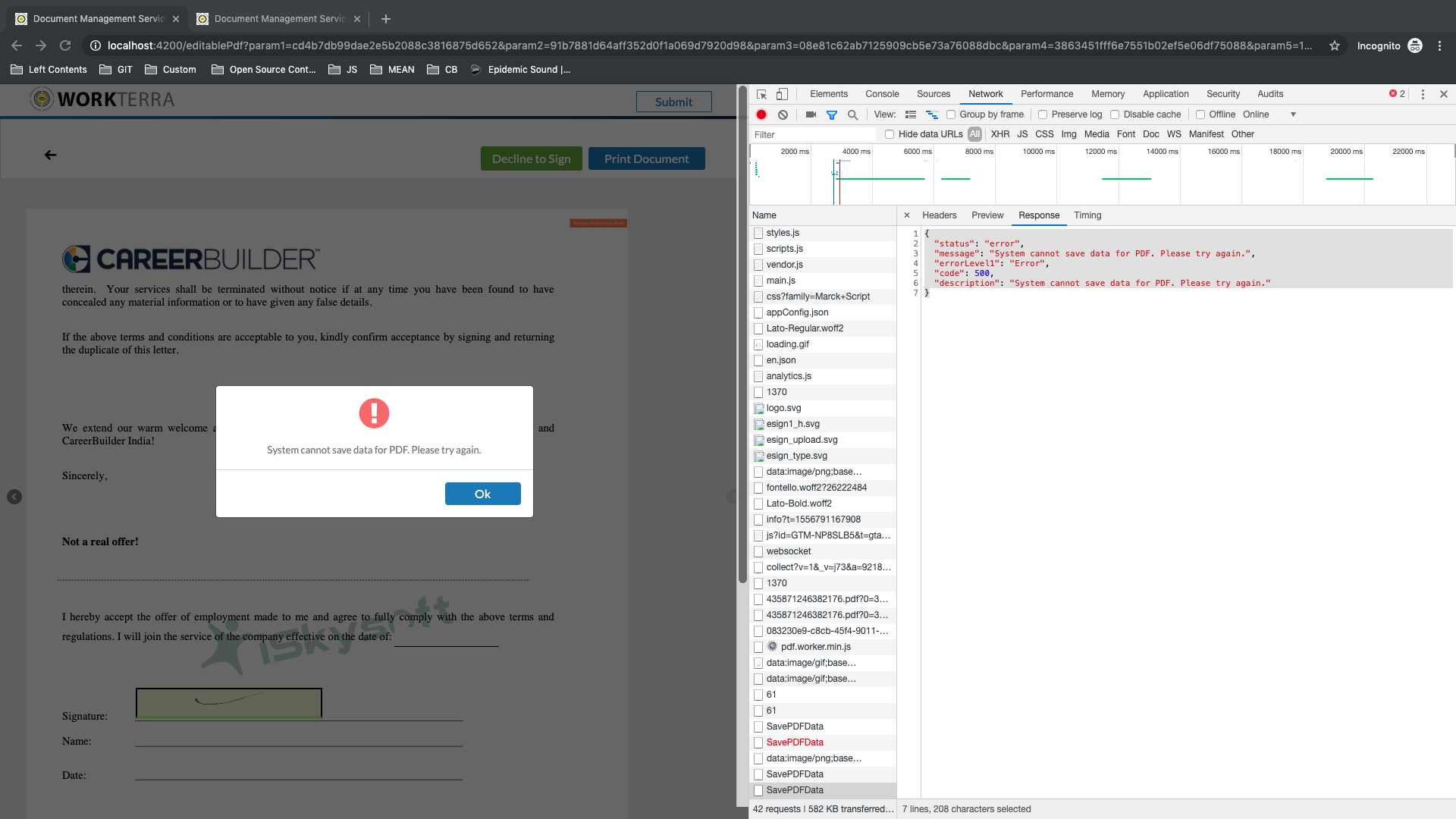The width and height of the screenshot is (1456, 819).
Task: Open the Performance panel
Action: tap(1046, 94)
